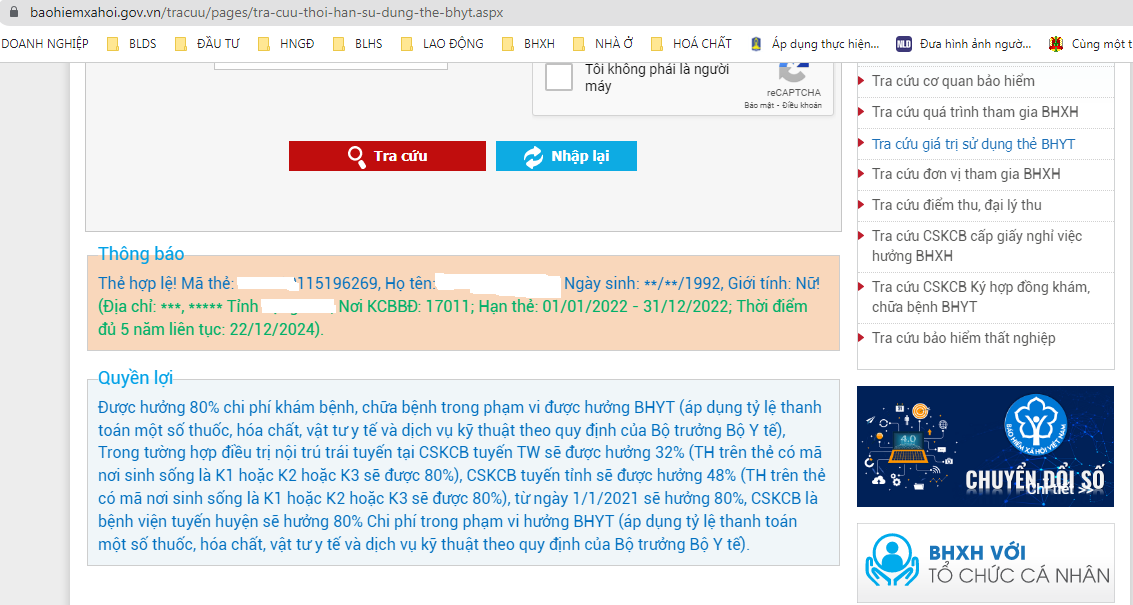The width and height of the screenshot is (1133, 605).
Task: Open 'Tra cứu CSKCB cấp giấy nghỉ việc'
Action: (977, 246)
